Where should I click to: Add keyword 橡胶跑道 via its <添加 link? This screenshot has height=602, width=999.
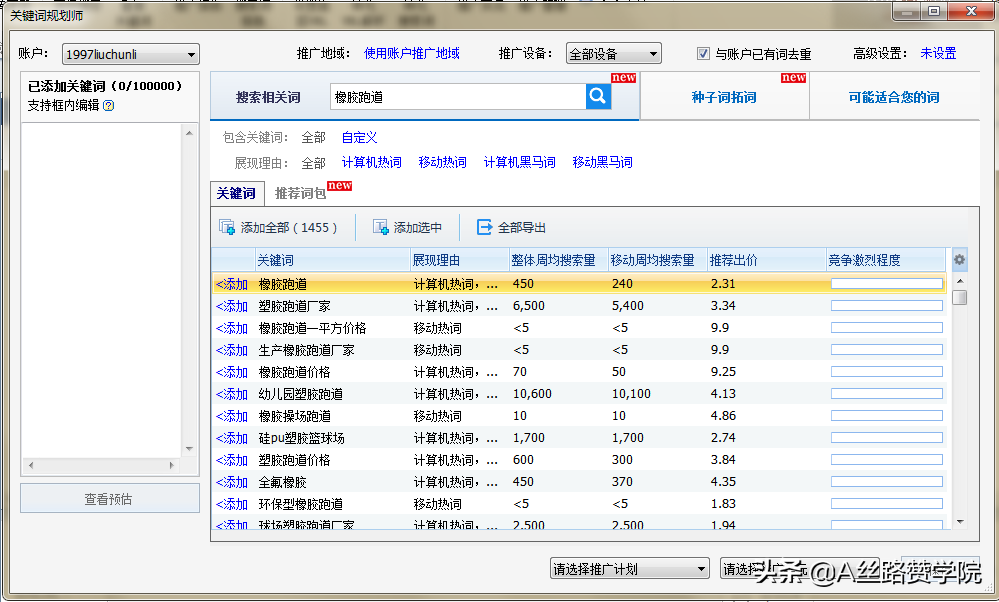(x=232, y=284)
